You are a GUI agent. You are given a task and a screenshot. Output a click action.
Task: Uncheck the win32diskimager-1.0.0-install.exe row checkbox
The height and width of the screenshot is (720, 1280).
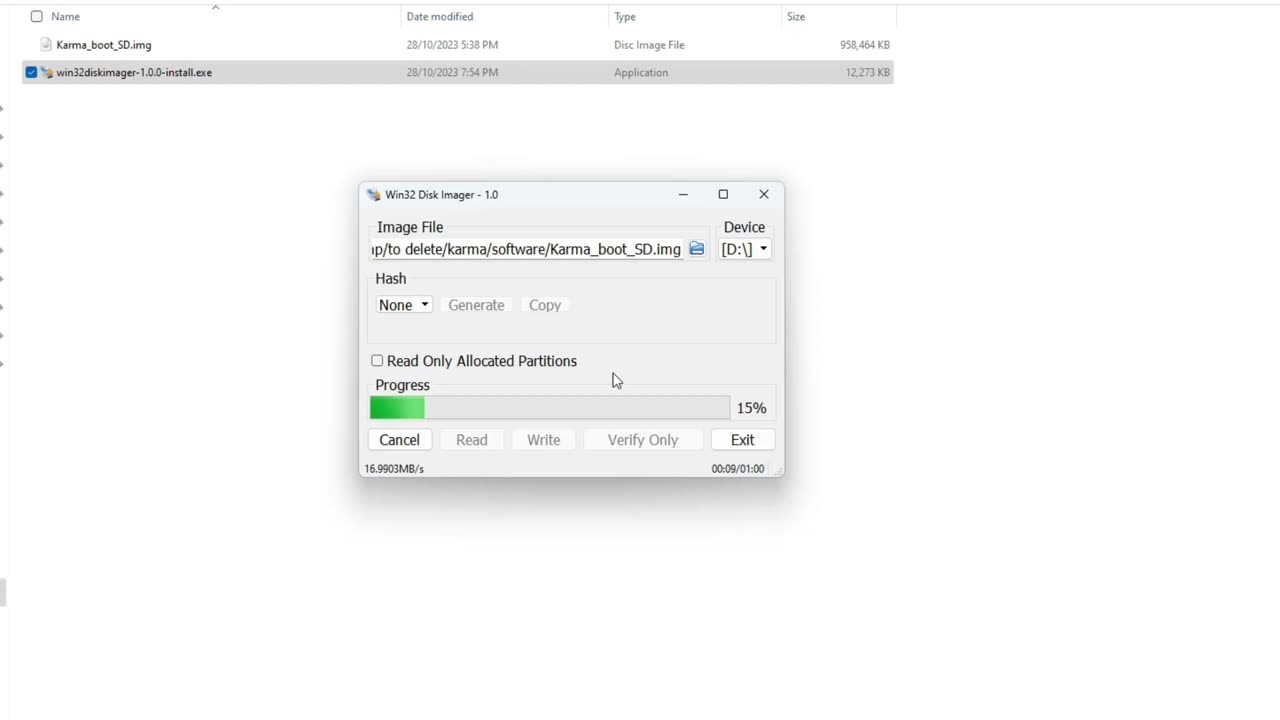[31, 72]
